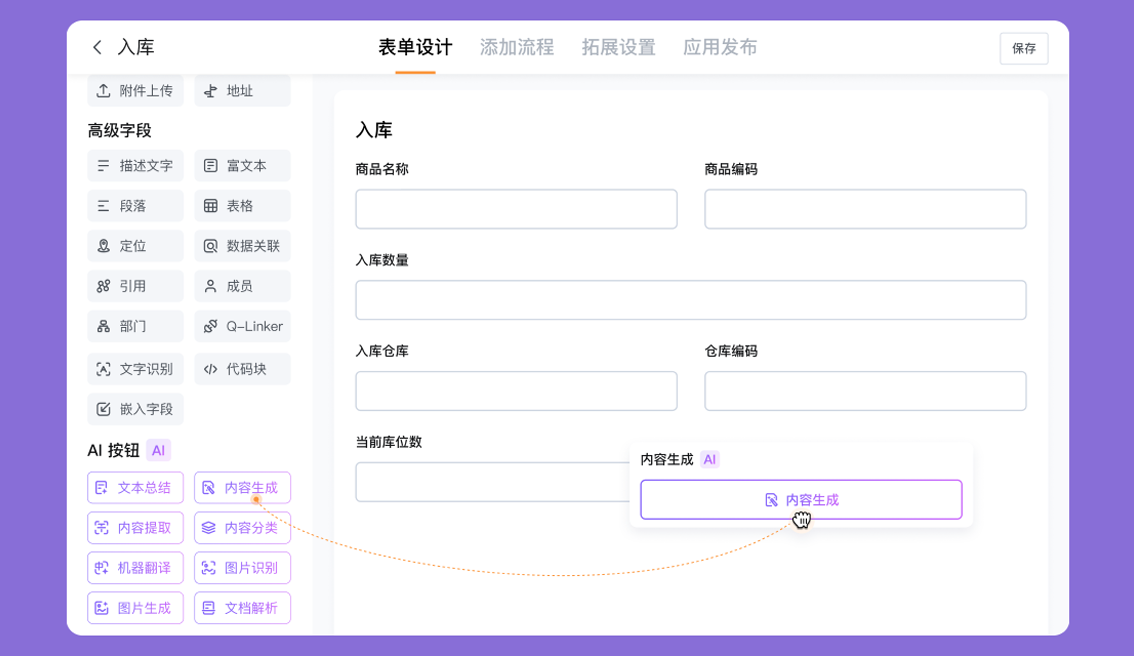Viewport: 1134px width, 656px height.
Task: Add an 嵌入字段 embed field
Action: point(135,408)
